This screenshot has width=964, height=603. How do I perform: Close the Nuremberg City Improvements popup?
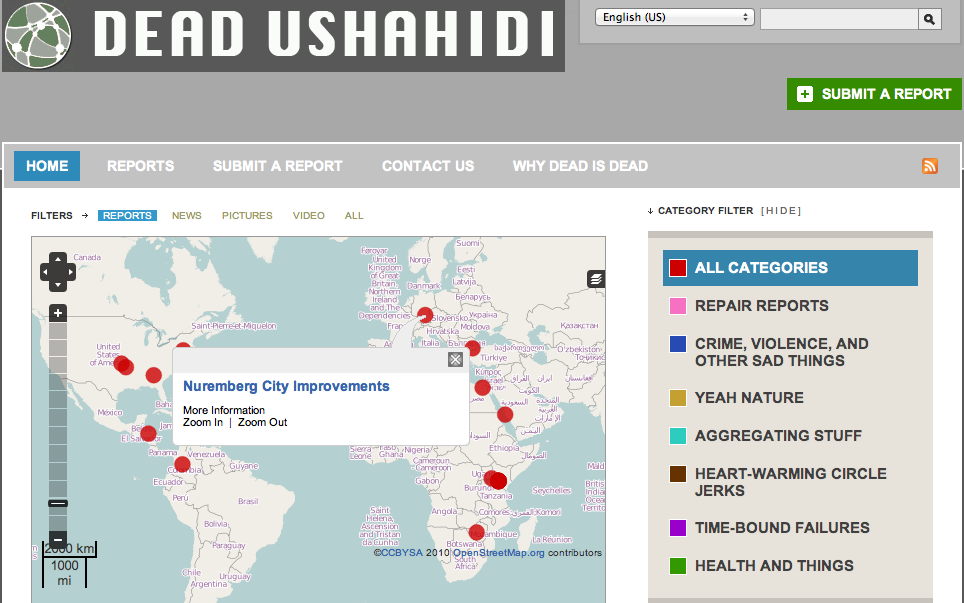point(456,360)
